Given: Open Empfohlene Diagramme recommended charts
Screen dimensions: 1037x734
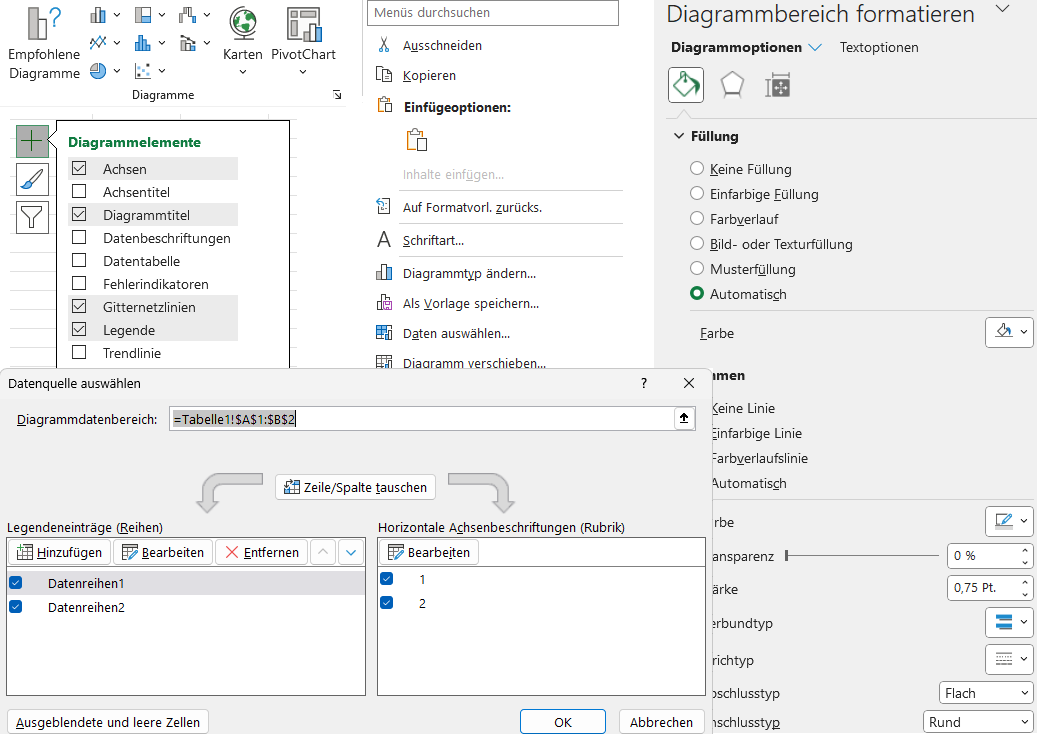Looking at the screenshot, I should (x=44, y=44).
